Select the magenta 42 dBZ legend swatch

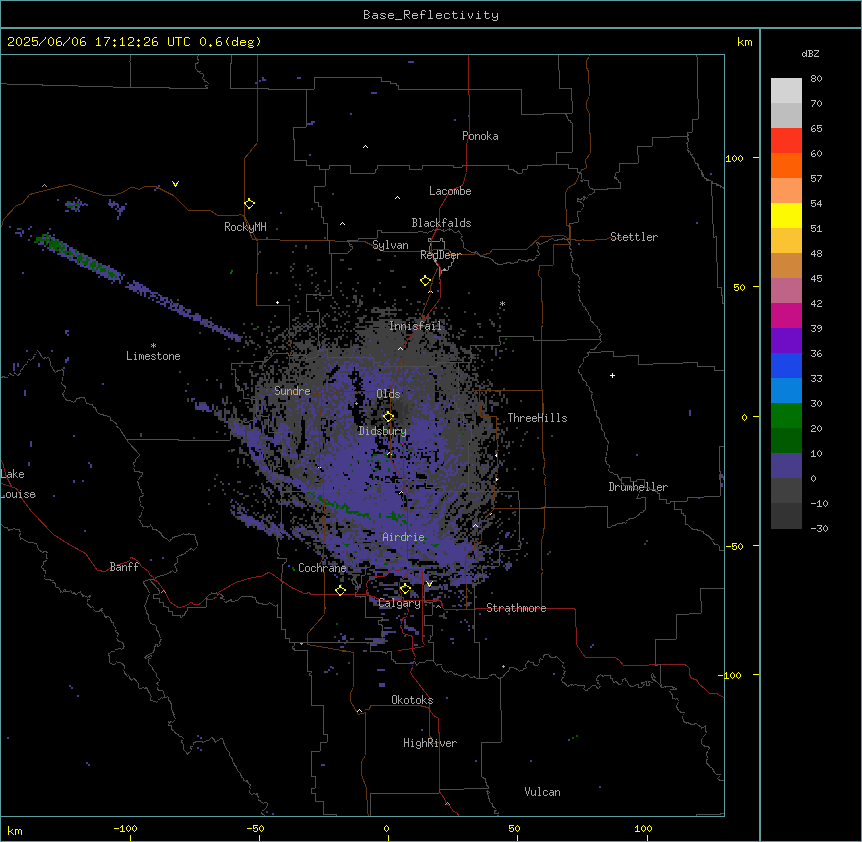click(x=786, y=315)
